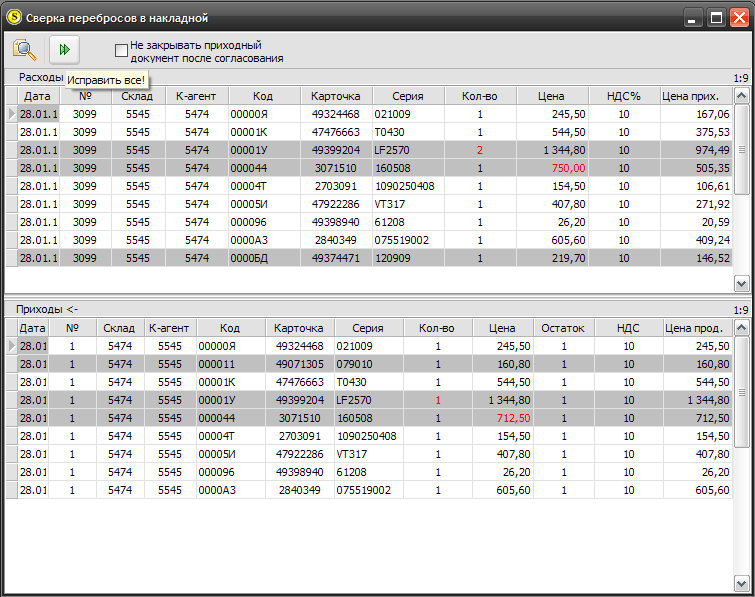Select red price 712,50 cell in Приходы
This screenshot has height=597, width=755.
pyautogui.click(x=502, y=418)
